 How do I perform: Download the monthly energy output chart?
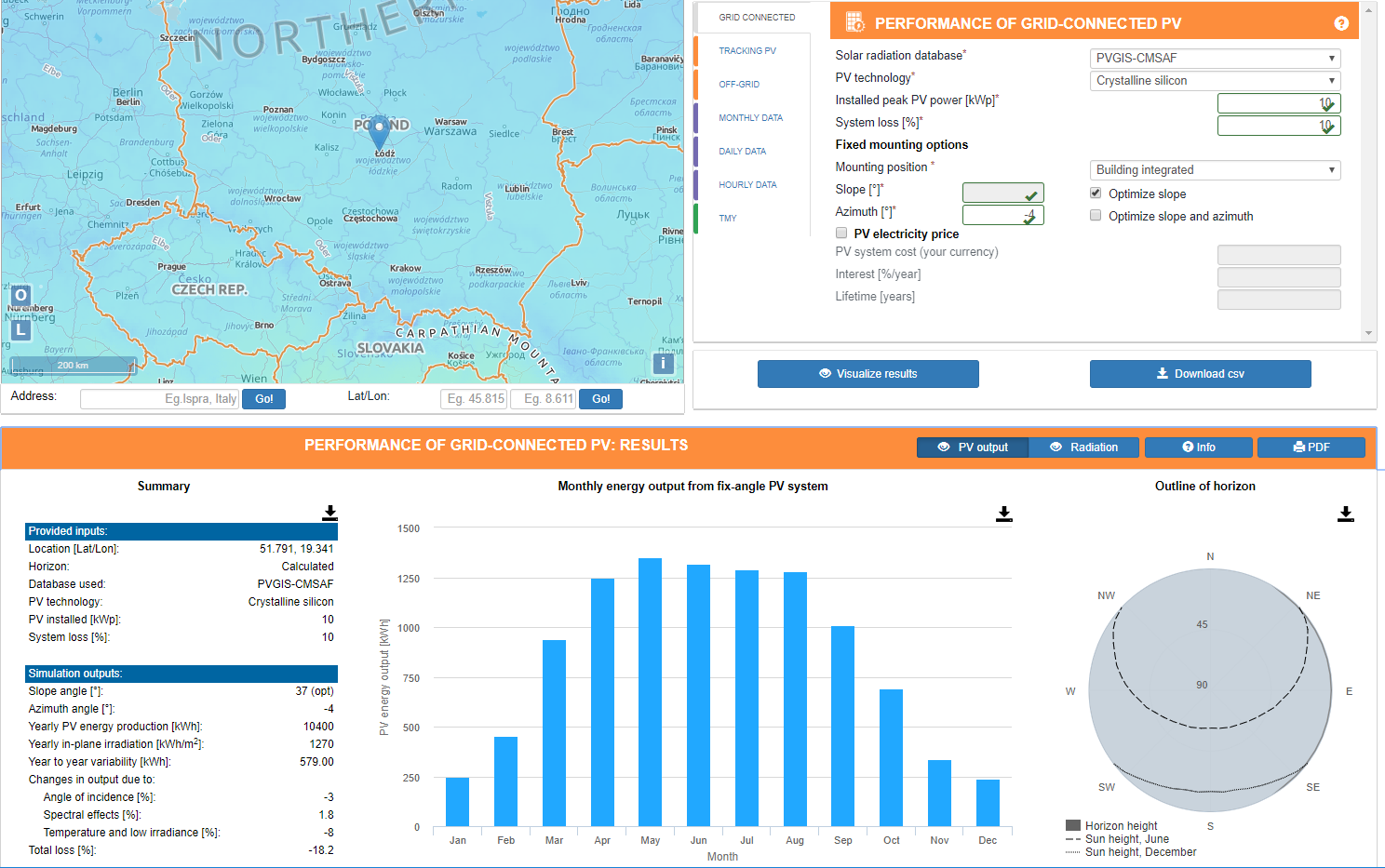pos(1003,514)
